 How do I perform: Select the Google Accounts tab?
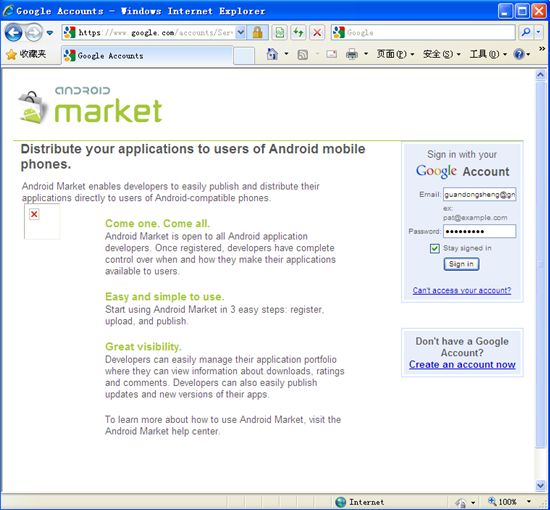click(x=147, y=55)
